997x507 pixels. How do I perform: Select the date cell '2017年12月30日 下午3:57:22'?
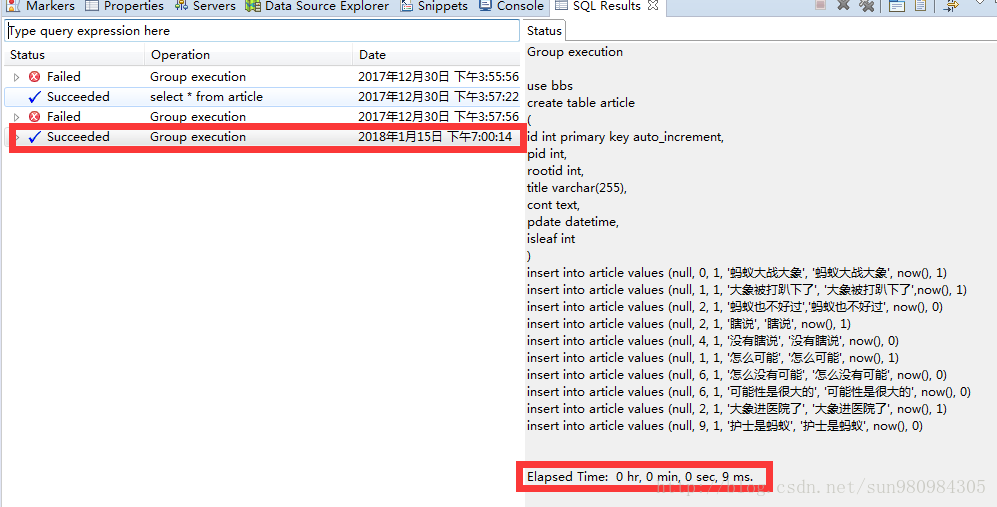tap(438, 97)
